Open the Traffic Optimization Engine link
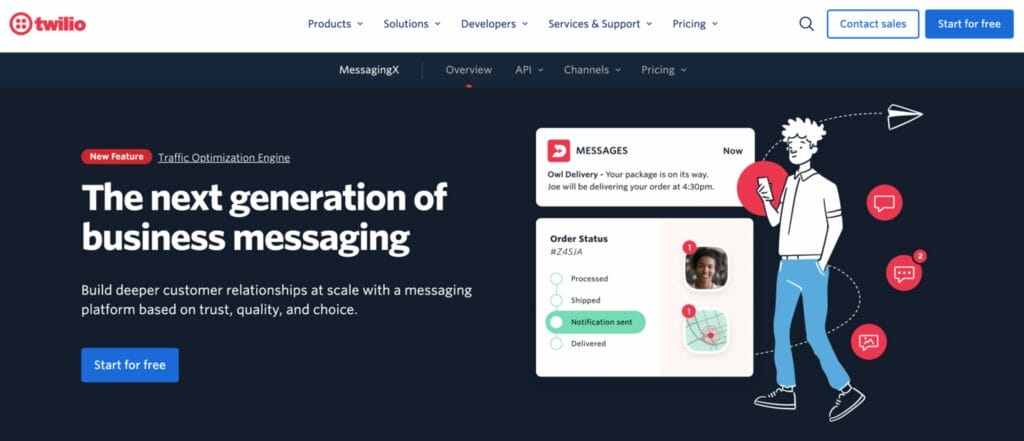This screenshot has width=1024, height=441. click(x=224, y=157)
